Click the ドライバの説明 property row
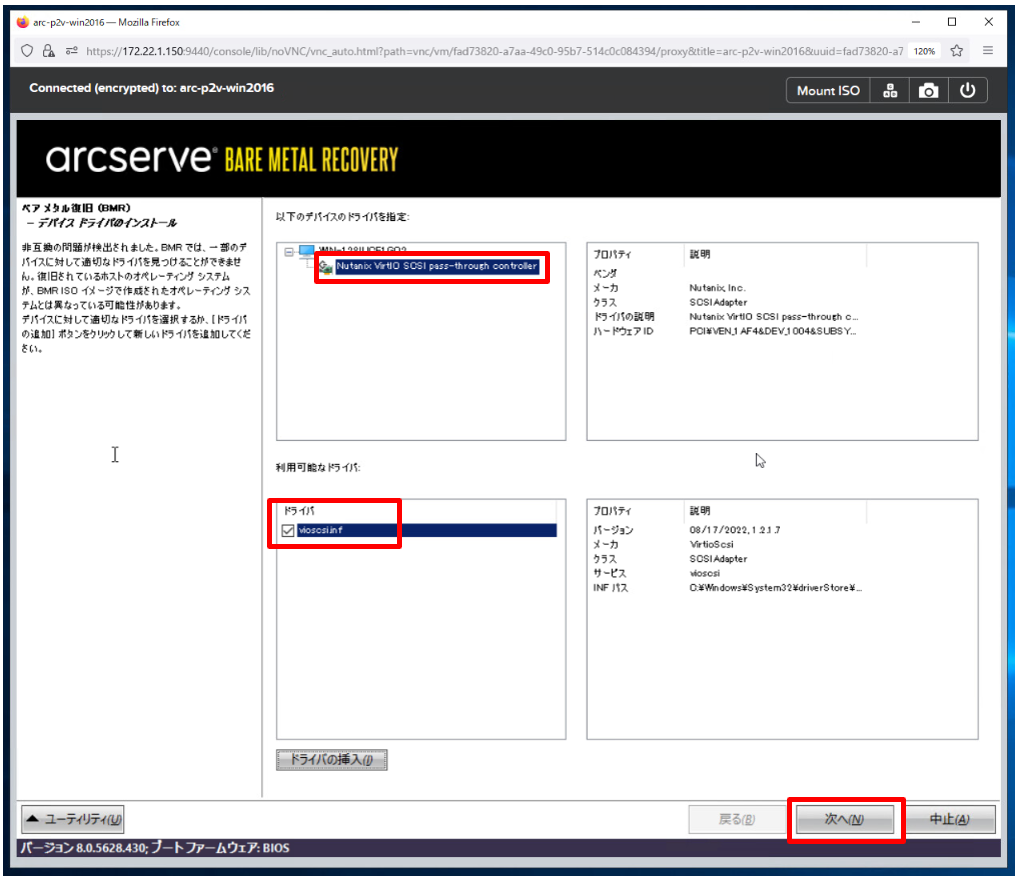Viewport: 1018px width, 880px height. 725,317
